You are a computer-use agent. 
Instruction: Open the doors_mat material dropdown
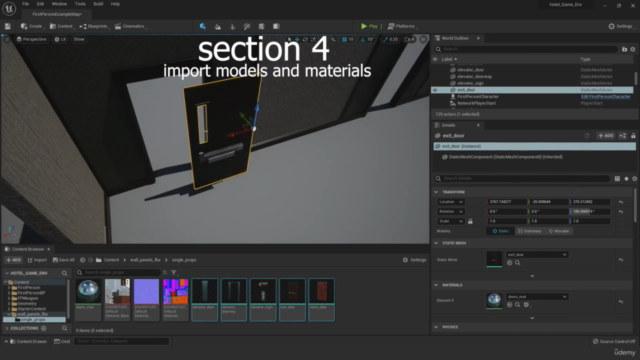click(537, 297)
